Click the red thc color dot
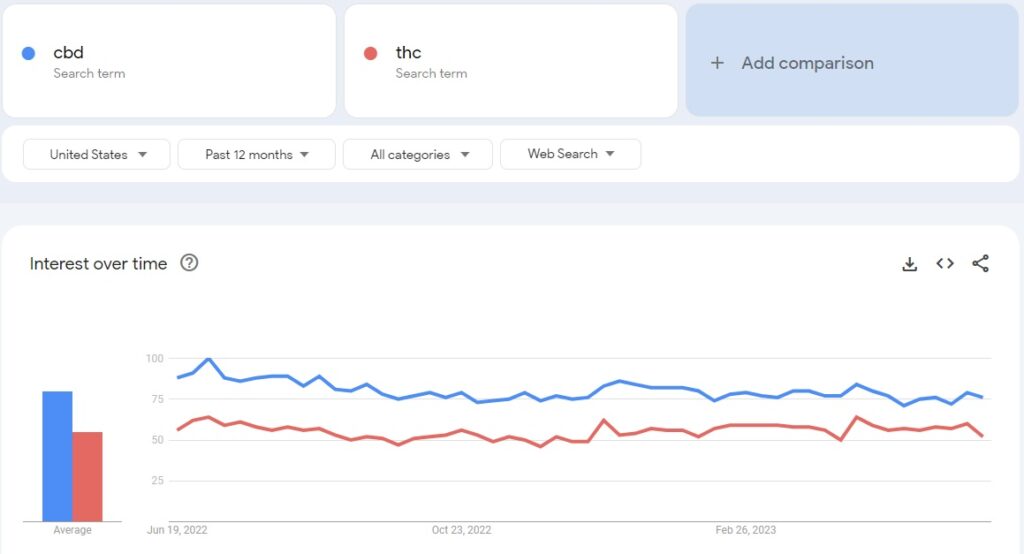 point(371,54)
